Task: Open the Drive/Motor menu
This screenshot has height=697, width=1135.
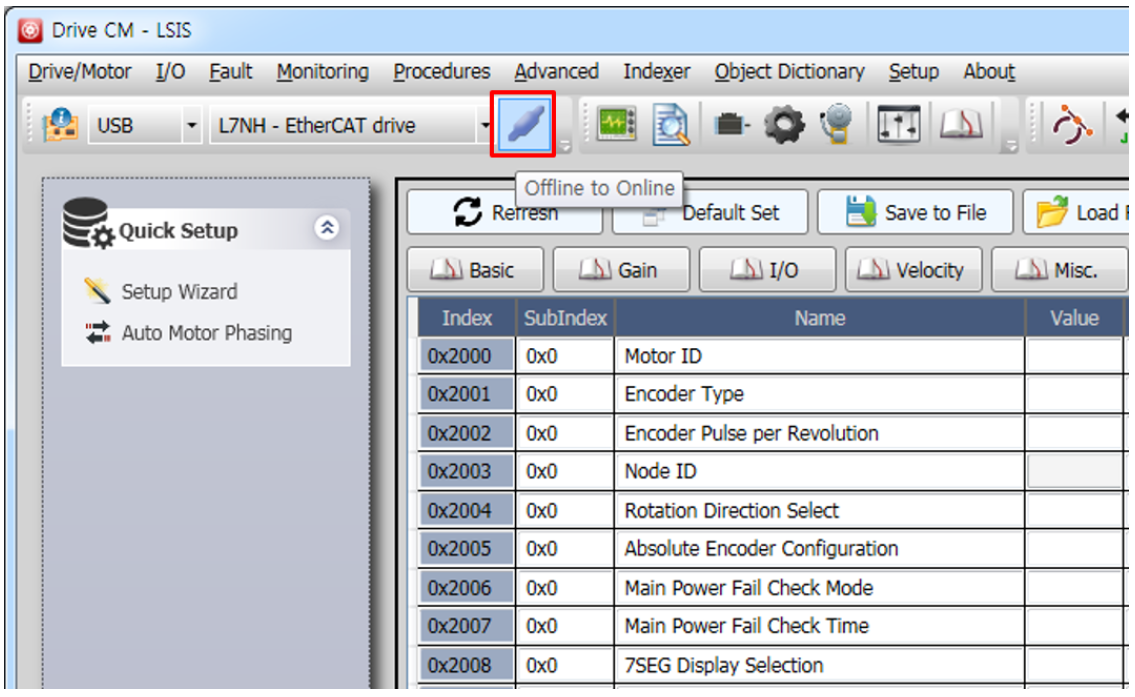Action: click(80, 72)
